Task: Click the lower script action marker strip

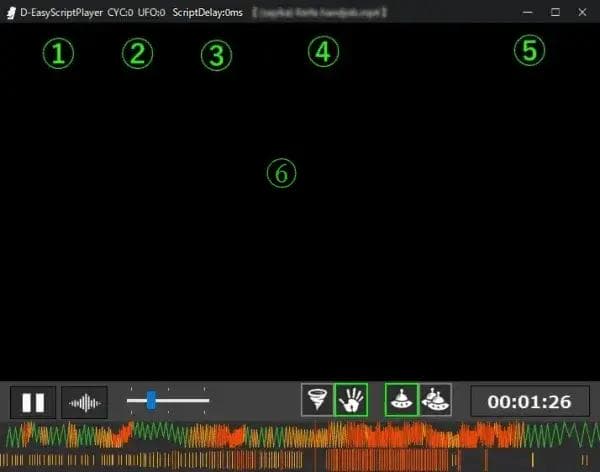Action: pos(300,460)
